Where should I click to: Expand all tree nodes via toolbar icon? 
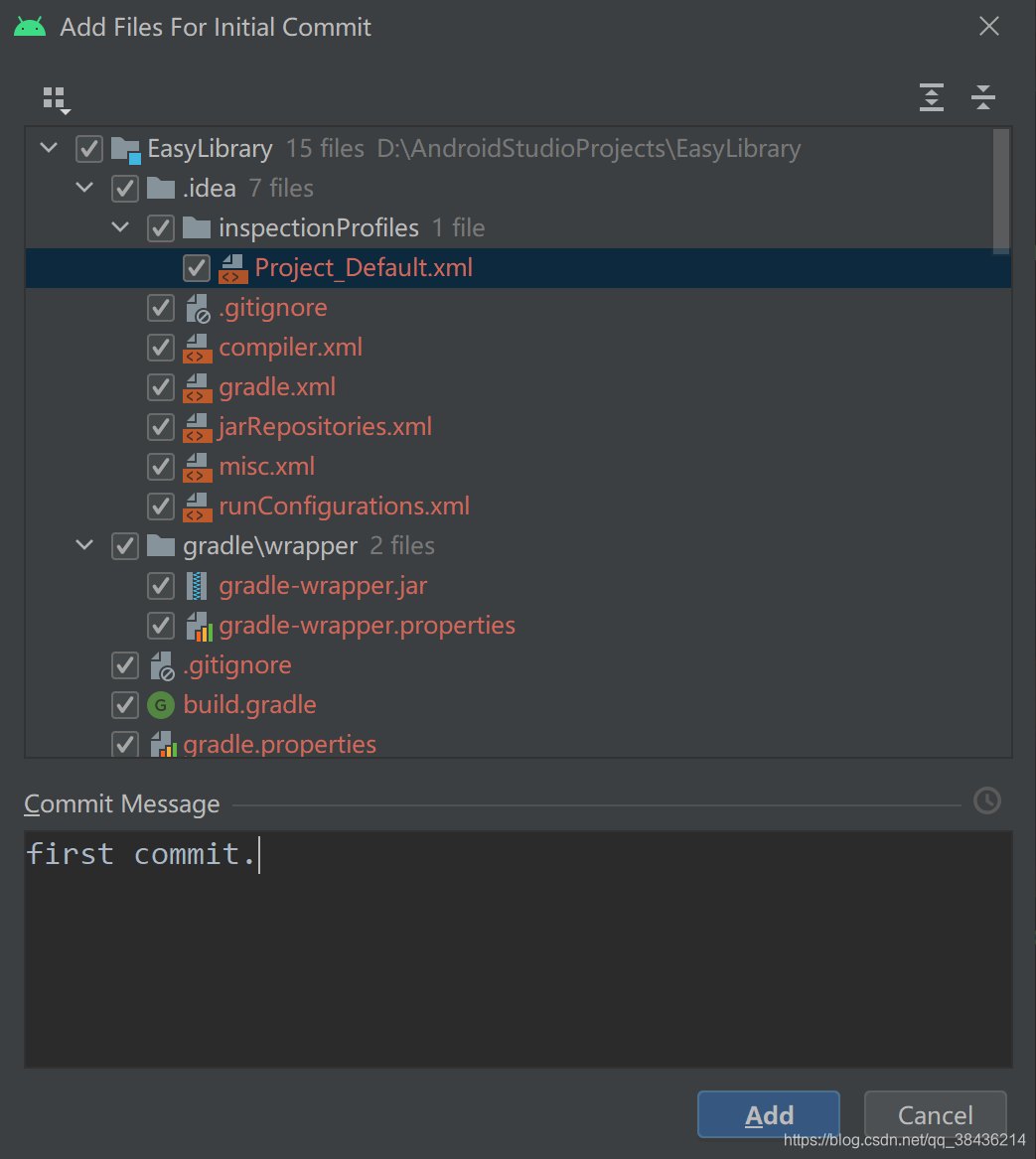click(x=931, y=97)
